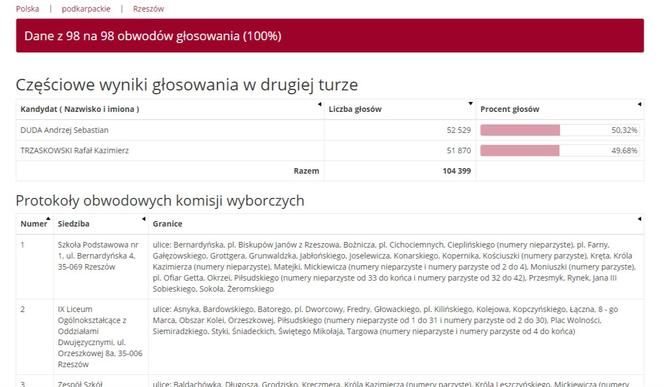Open the Rzeszów breadcrumb link
Image resolution: width=664 pixels, height=387 pixels.
pyautogui.click(x=148, y=8)
